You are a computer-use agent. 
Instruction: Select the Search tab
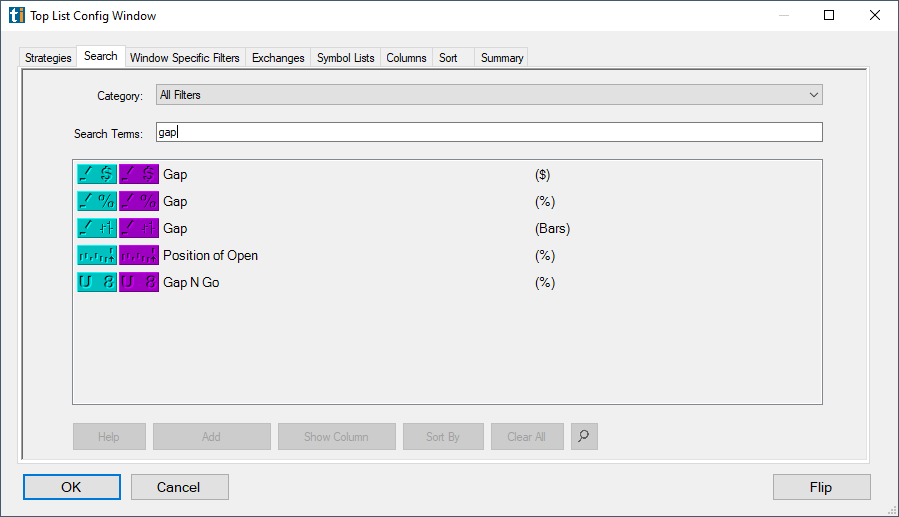coord(101,56)
